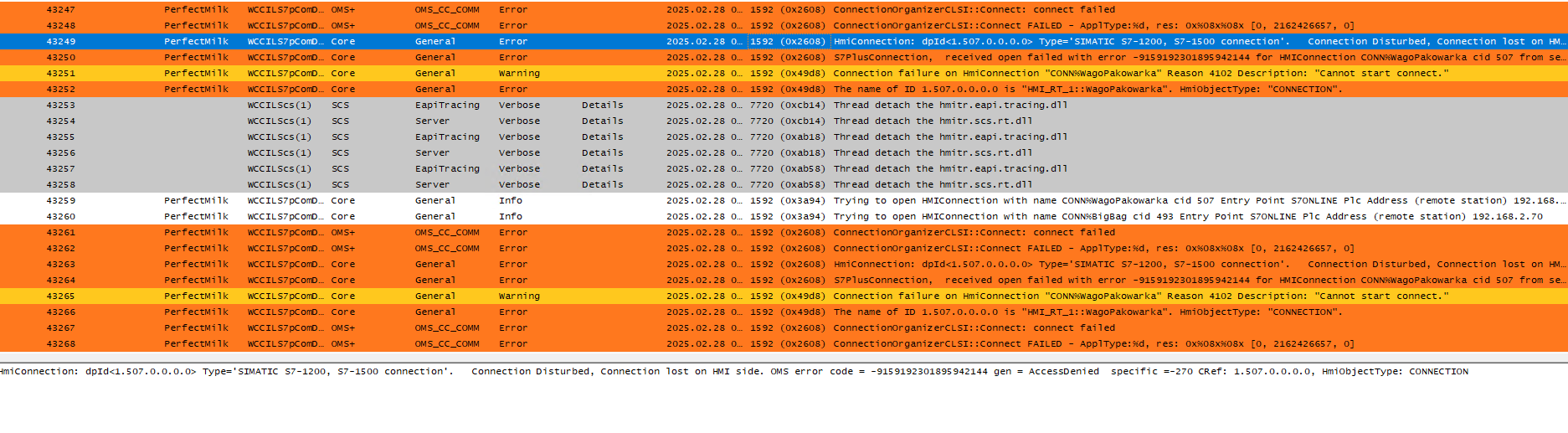Select the PerfectMilk cell in row 43266
The width and height of the screenshot is (1568, 433).
point(196,312)
